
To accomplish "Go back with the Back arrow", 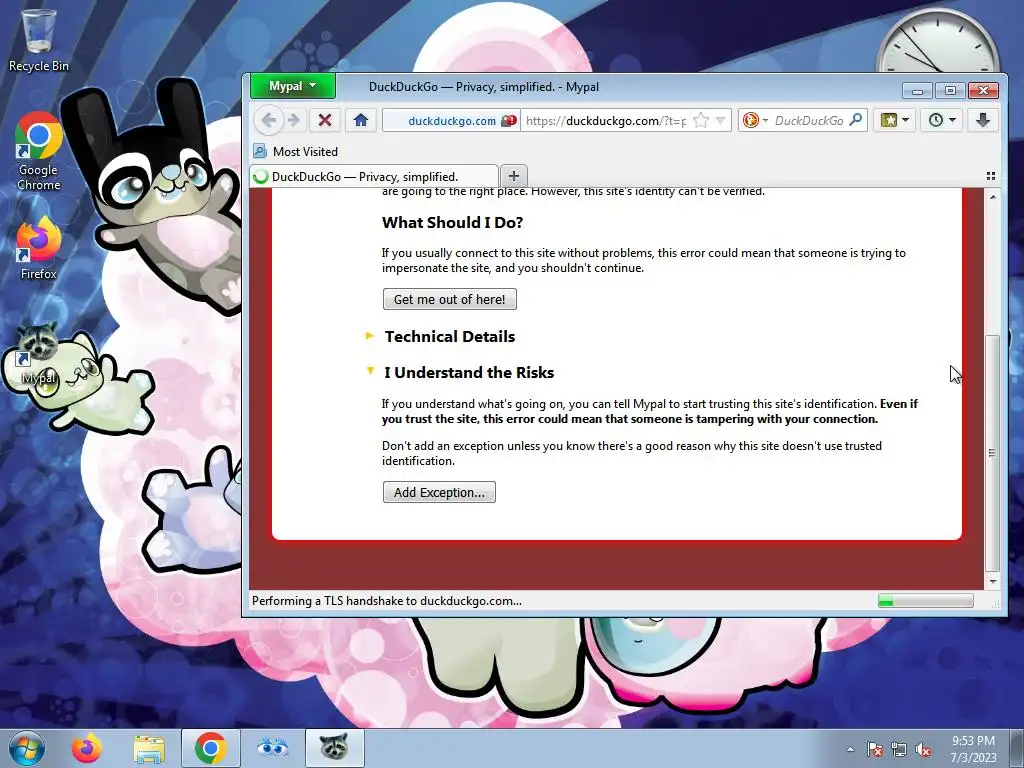I will [x=268, y=120].
